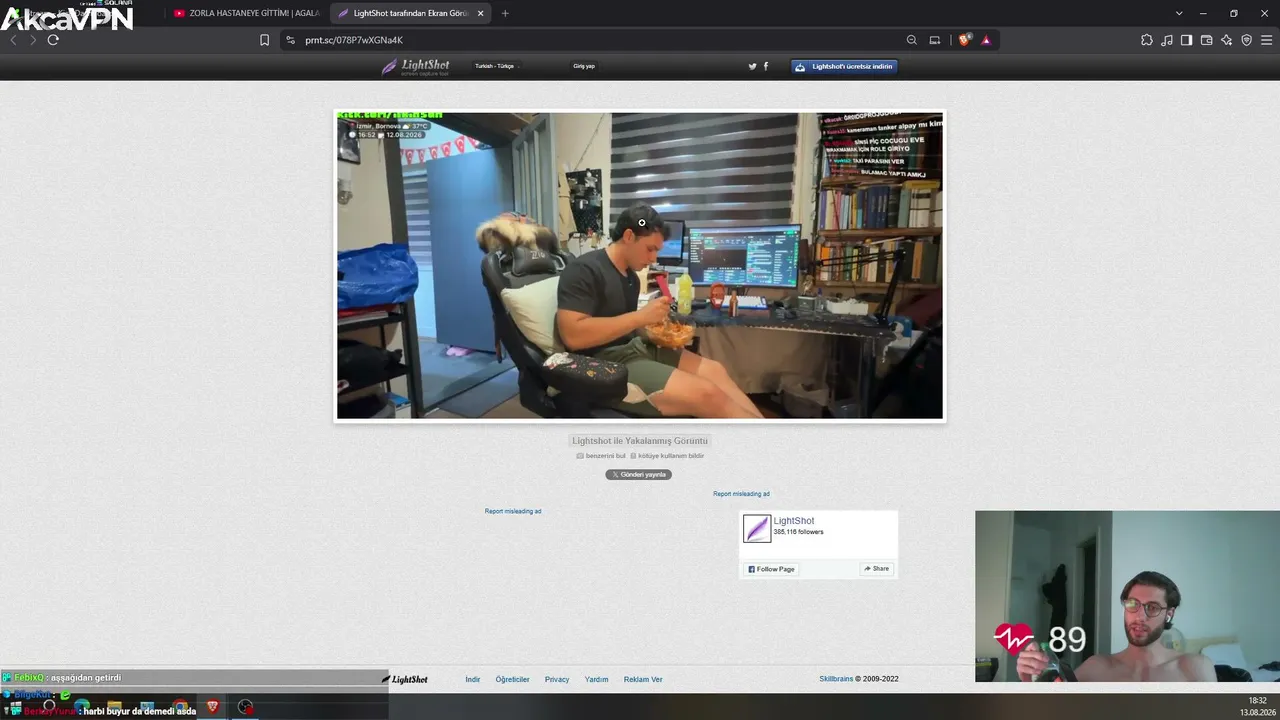This screenshot has width=1280, height=720.
Task: Open LightShot's Facebook icon in header
Action: click(766, 66)
